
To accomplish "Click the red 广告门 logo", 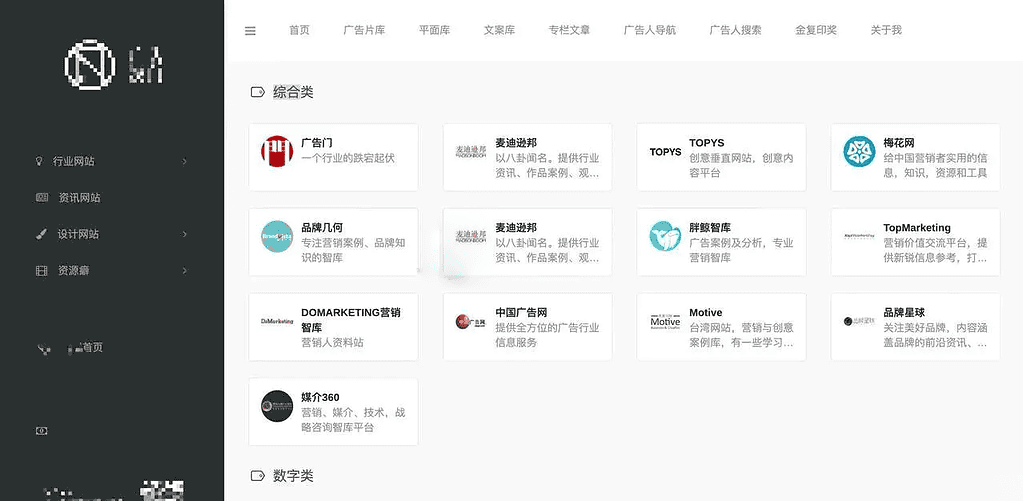I will [x=277, y=151].
